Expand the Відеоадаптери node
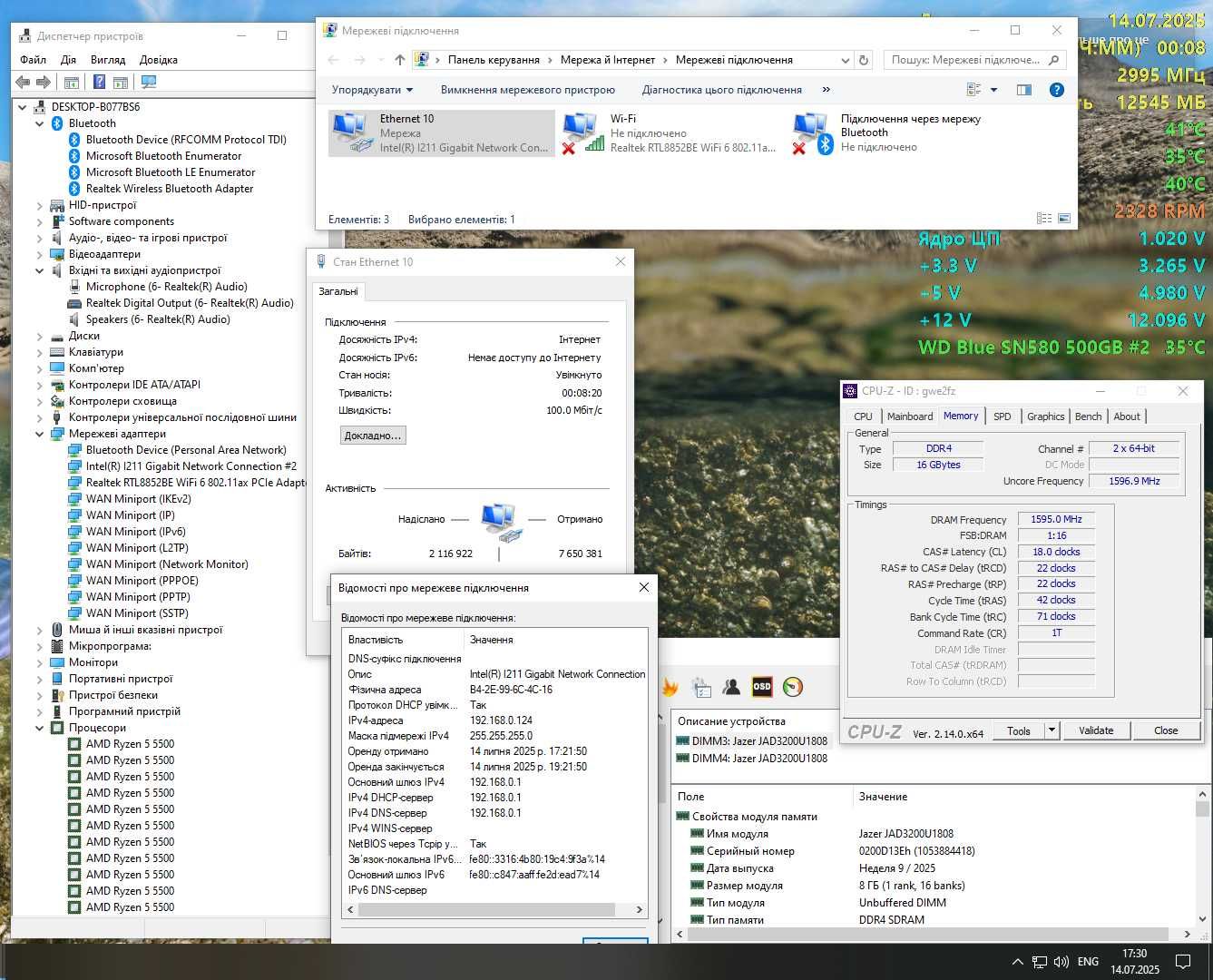1213x980 pixels. [39, 254]
